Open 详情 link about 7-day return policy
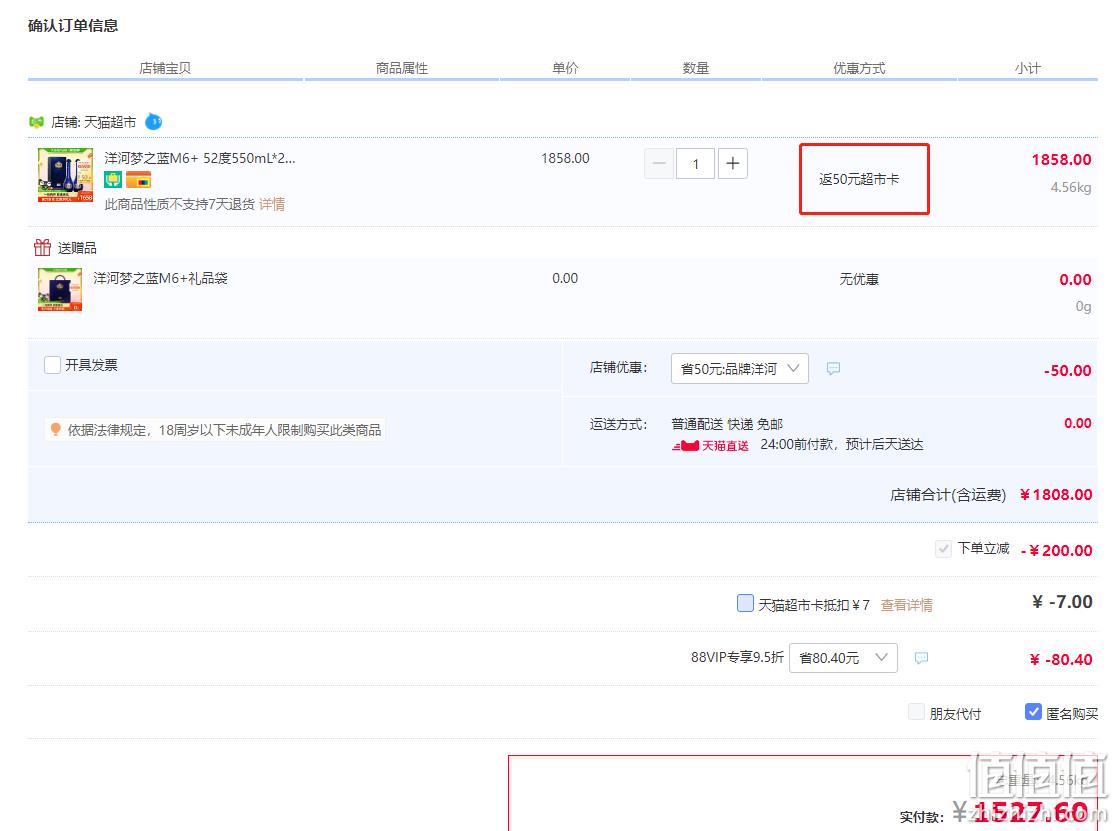 coord(272,204)
